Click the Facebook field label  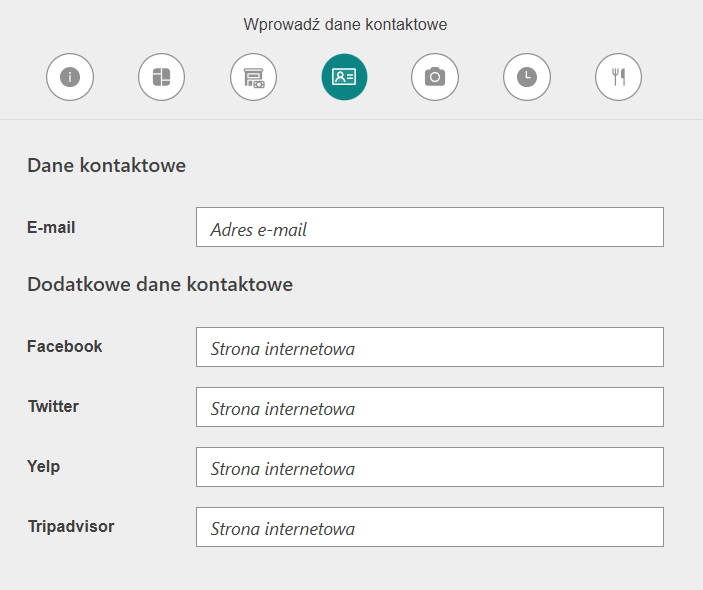pos(65,347)
